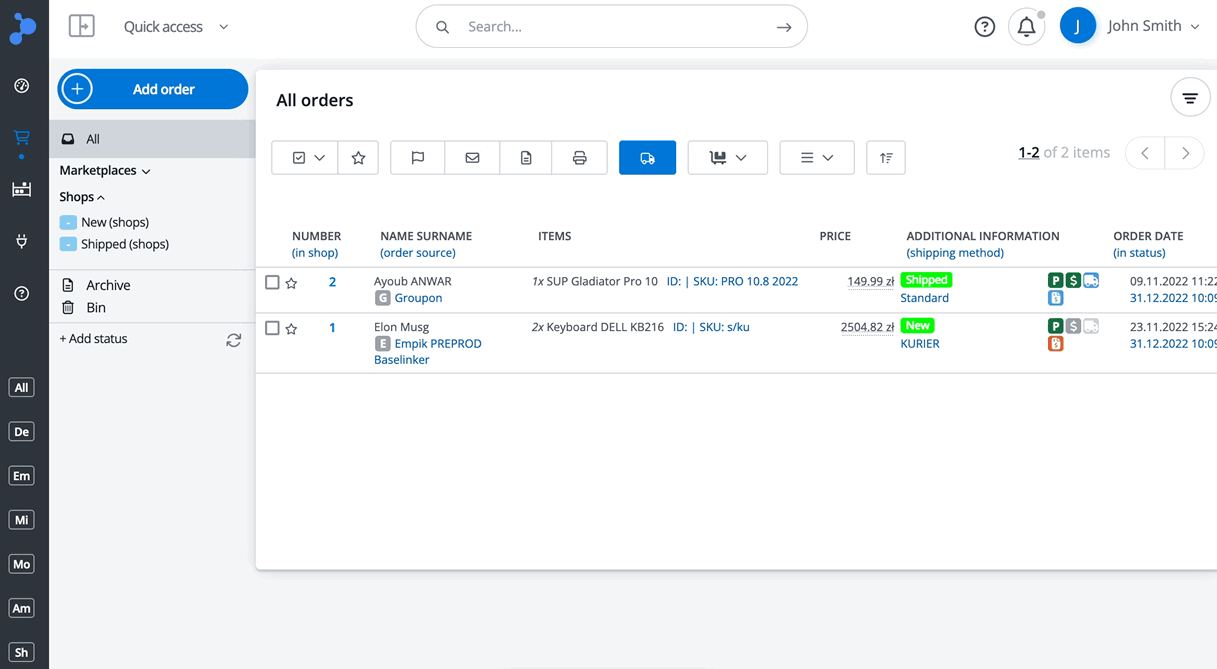1217x669 pixels.
Task: Open the integrations plug icon in left rail
Action: (x=22, y=241)
